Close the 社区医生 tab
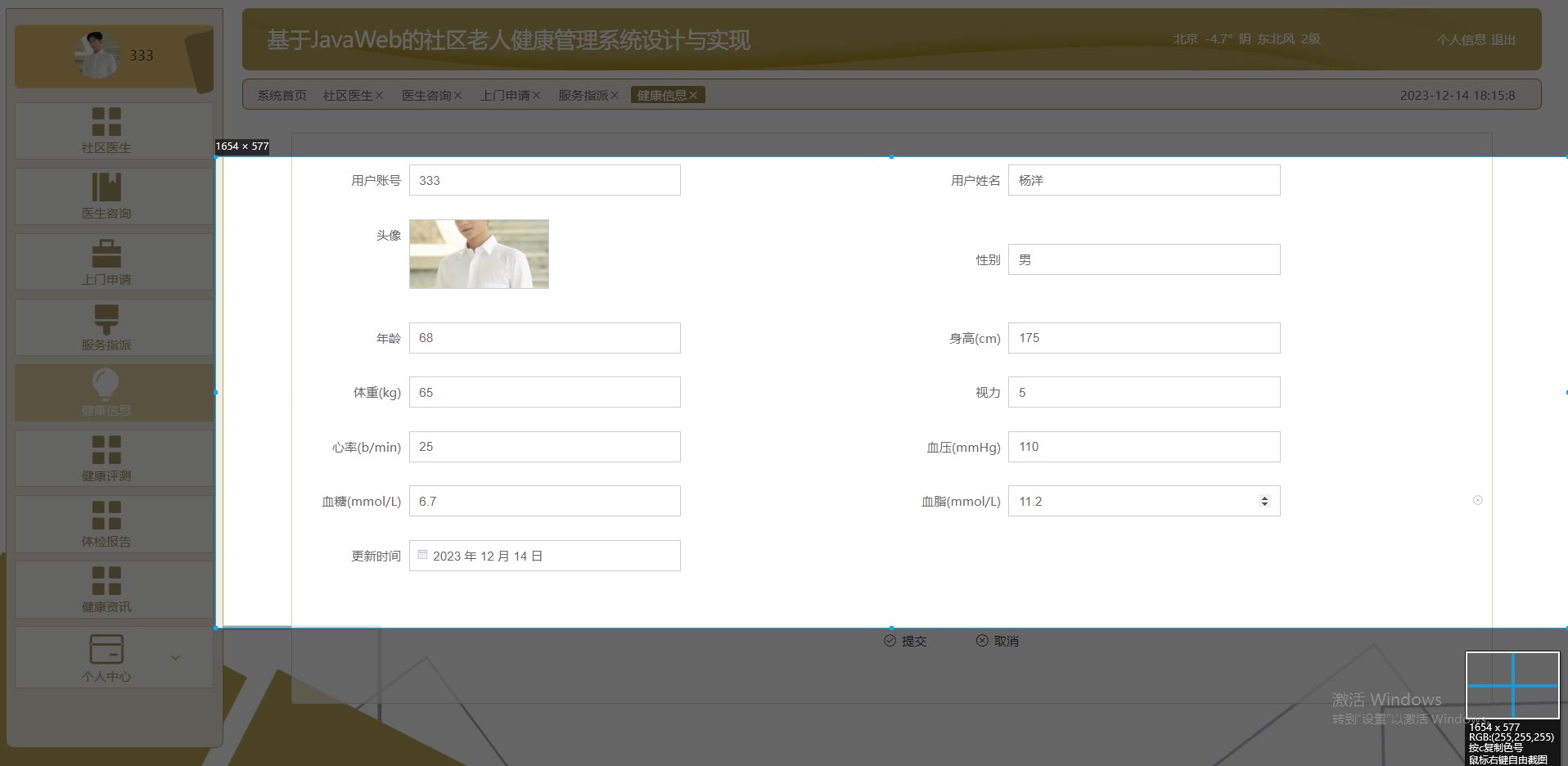The image size is (1568, 766). (379, 96)
